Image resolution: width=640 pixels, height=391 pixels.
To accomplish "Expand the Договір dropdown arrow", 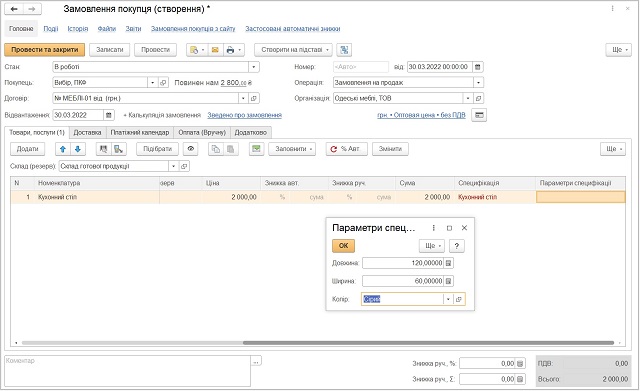I will tap(243, 98).
